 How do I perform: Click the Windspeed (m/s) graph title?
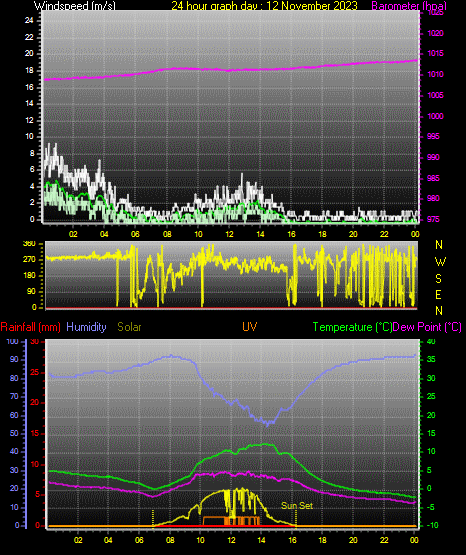click(75, 6)
